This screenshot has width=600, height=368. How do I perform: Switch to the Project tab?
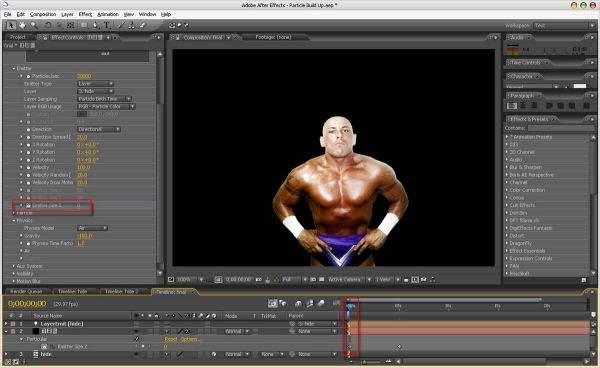pos(18,37)
